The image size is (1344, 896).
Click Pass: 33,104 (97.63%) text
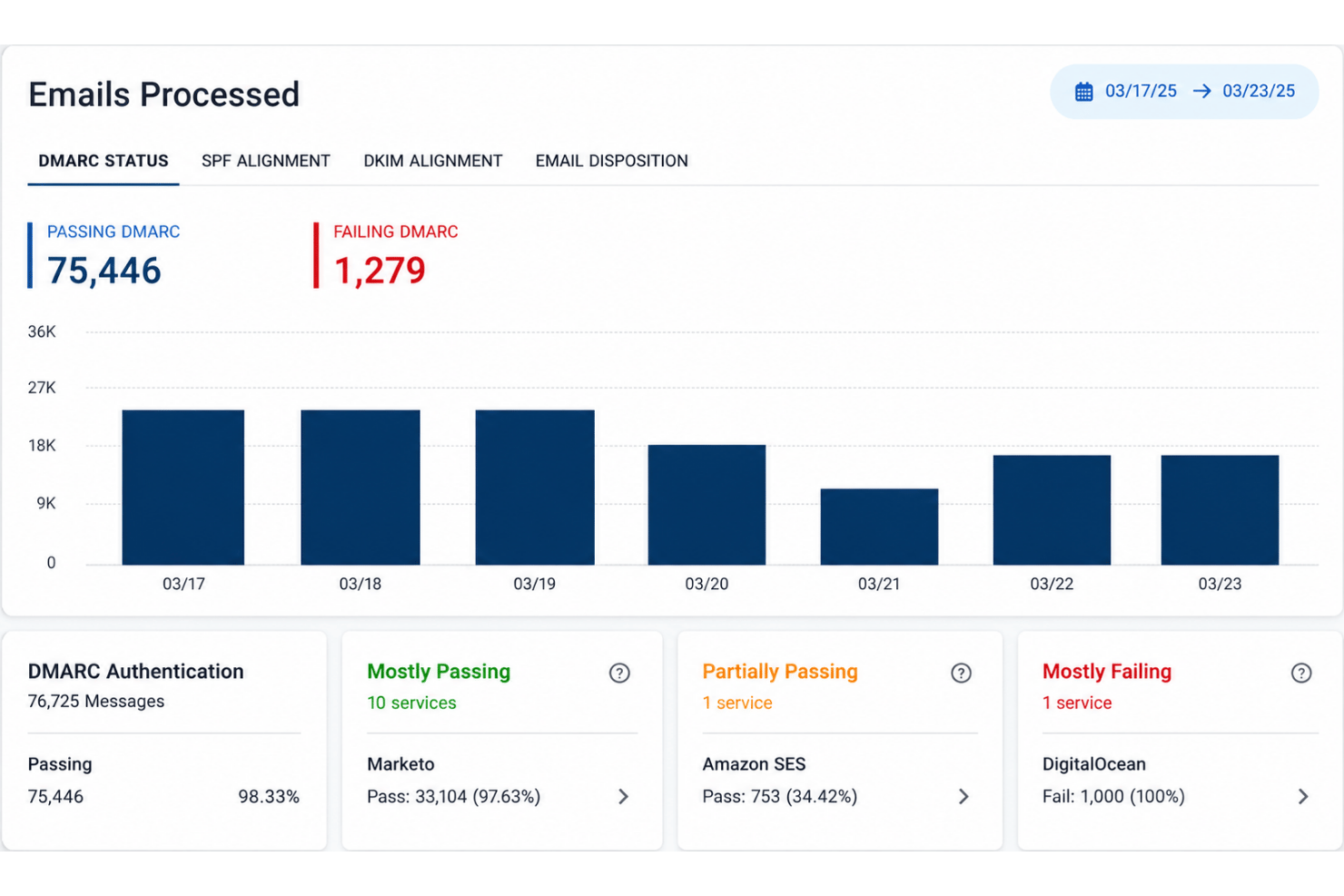click(454, 796)
